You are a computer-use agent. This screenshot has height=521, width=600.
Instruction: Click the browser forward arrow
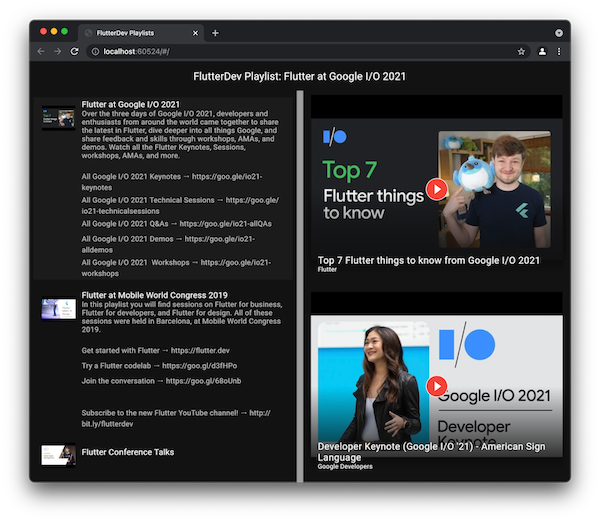pos(57,51)
